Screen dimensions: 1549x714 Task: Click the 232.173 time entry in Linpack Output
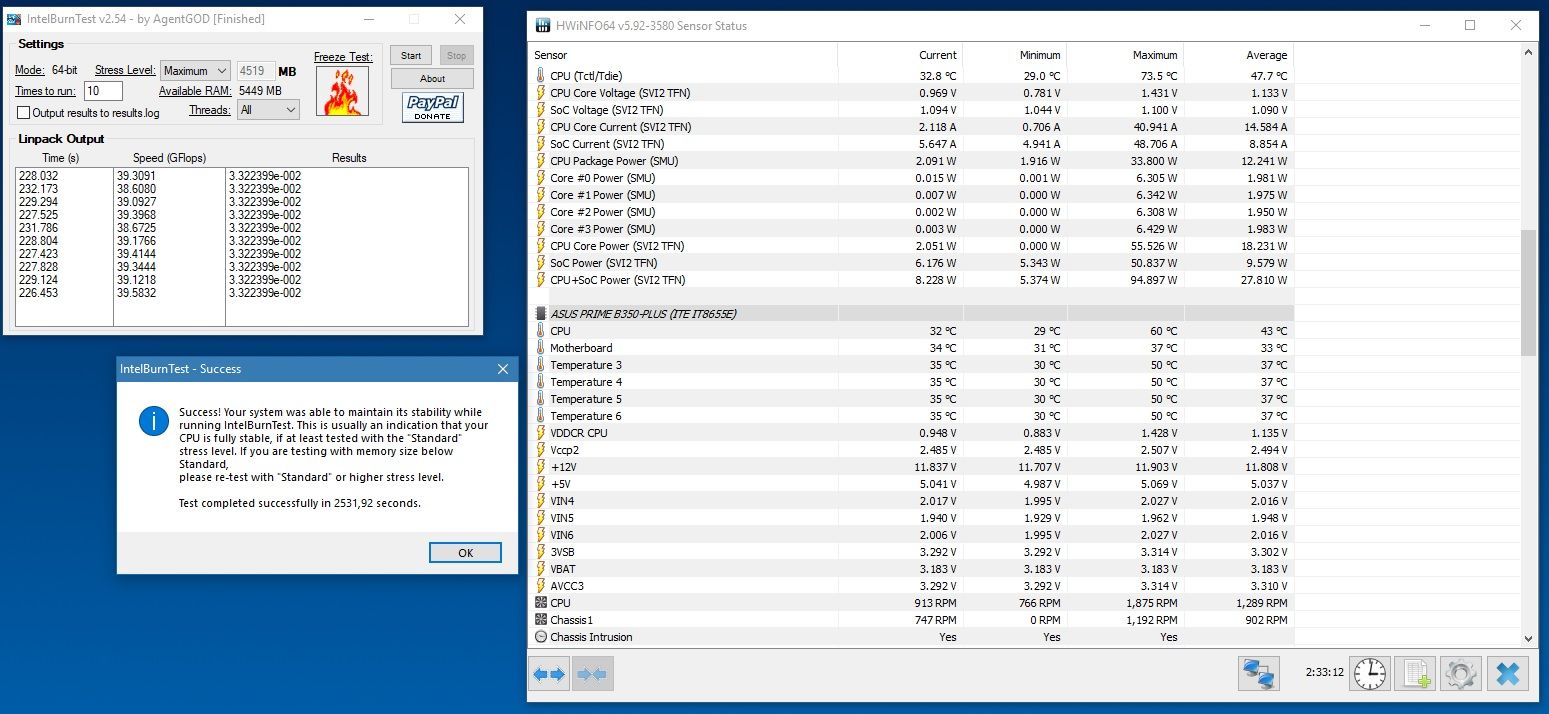[38, 189]
